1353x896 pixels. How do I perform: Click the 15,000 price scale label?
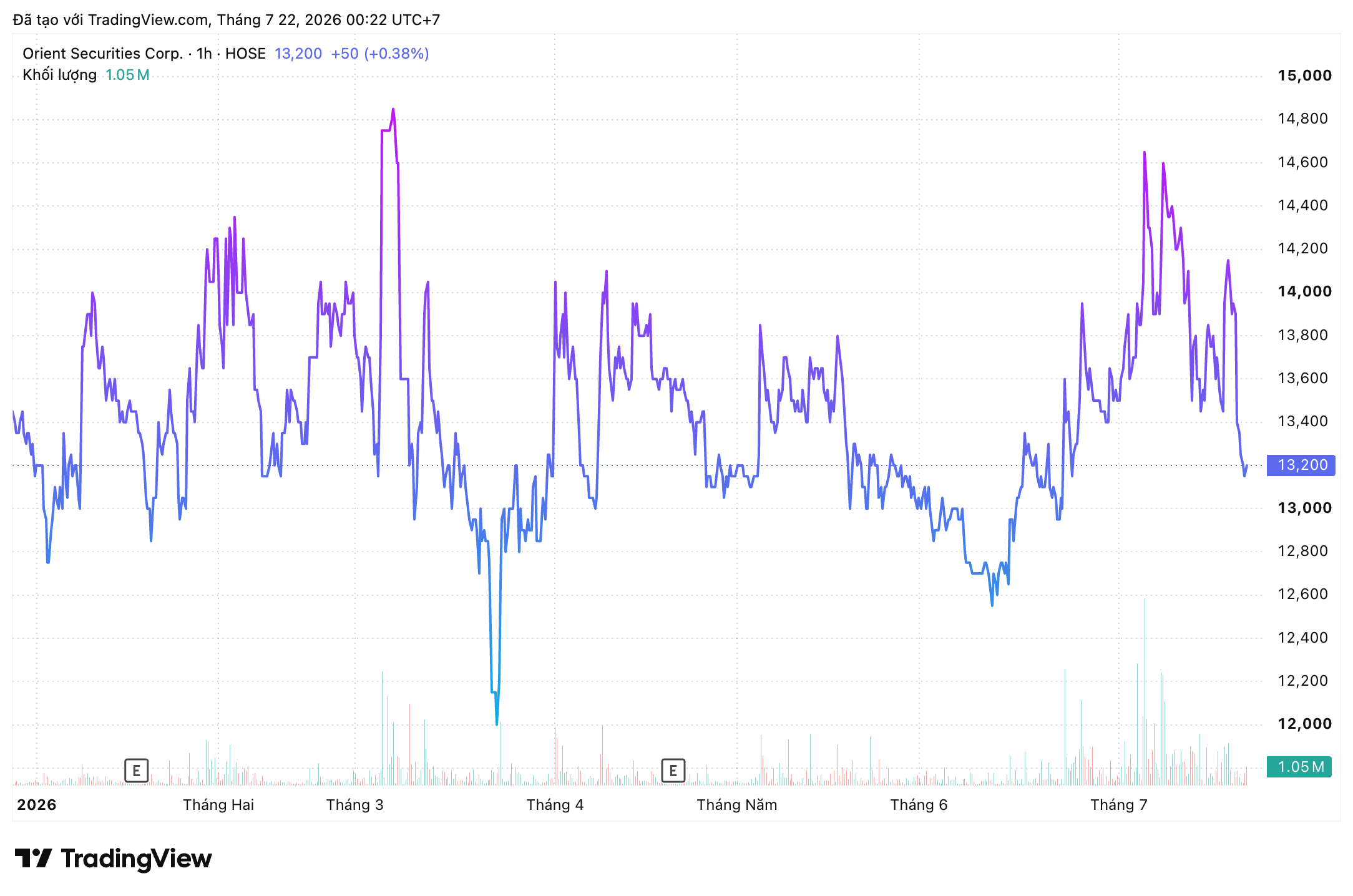[1305, 75]
